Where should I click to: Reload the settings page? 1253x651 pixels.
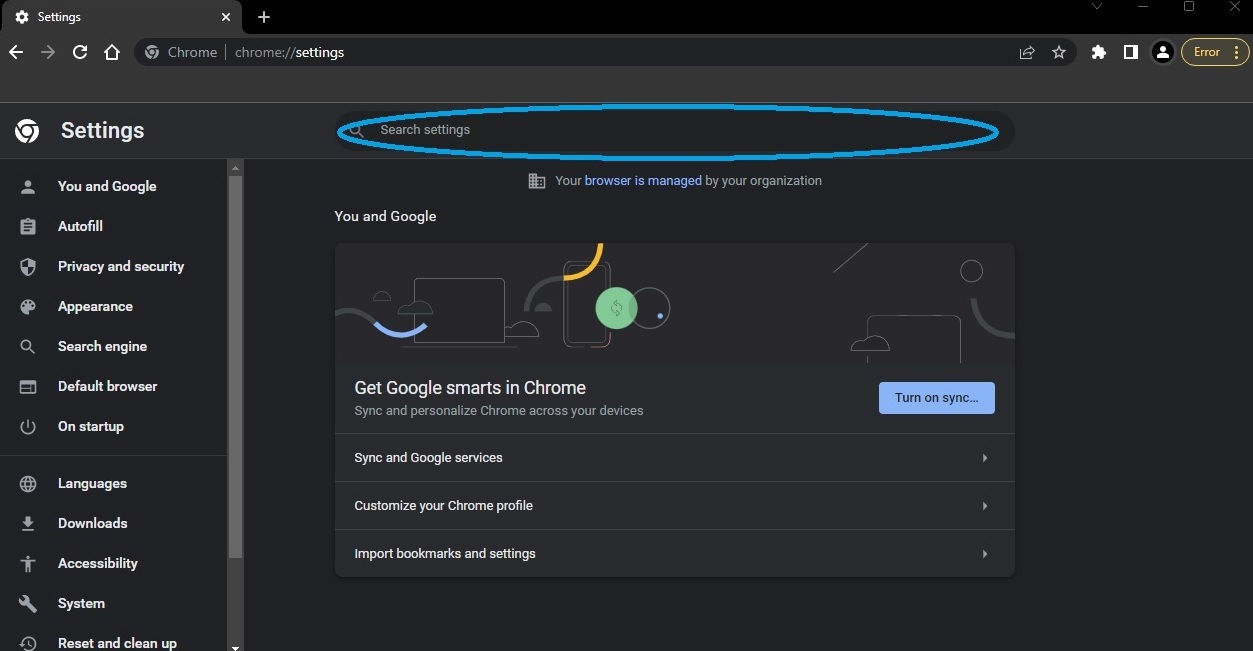pyautogui.click(x=80, y=52)
